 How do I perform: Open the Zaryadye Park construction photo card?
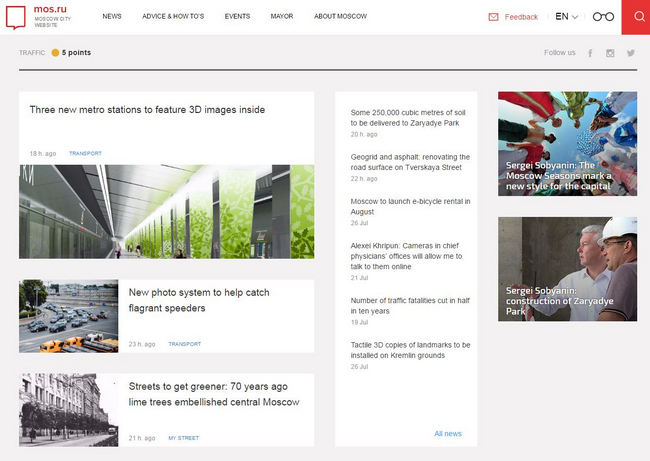click(567, 269)
